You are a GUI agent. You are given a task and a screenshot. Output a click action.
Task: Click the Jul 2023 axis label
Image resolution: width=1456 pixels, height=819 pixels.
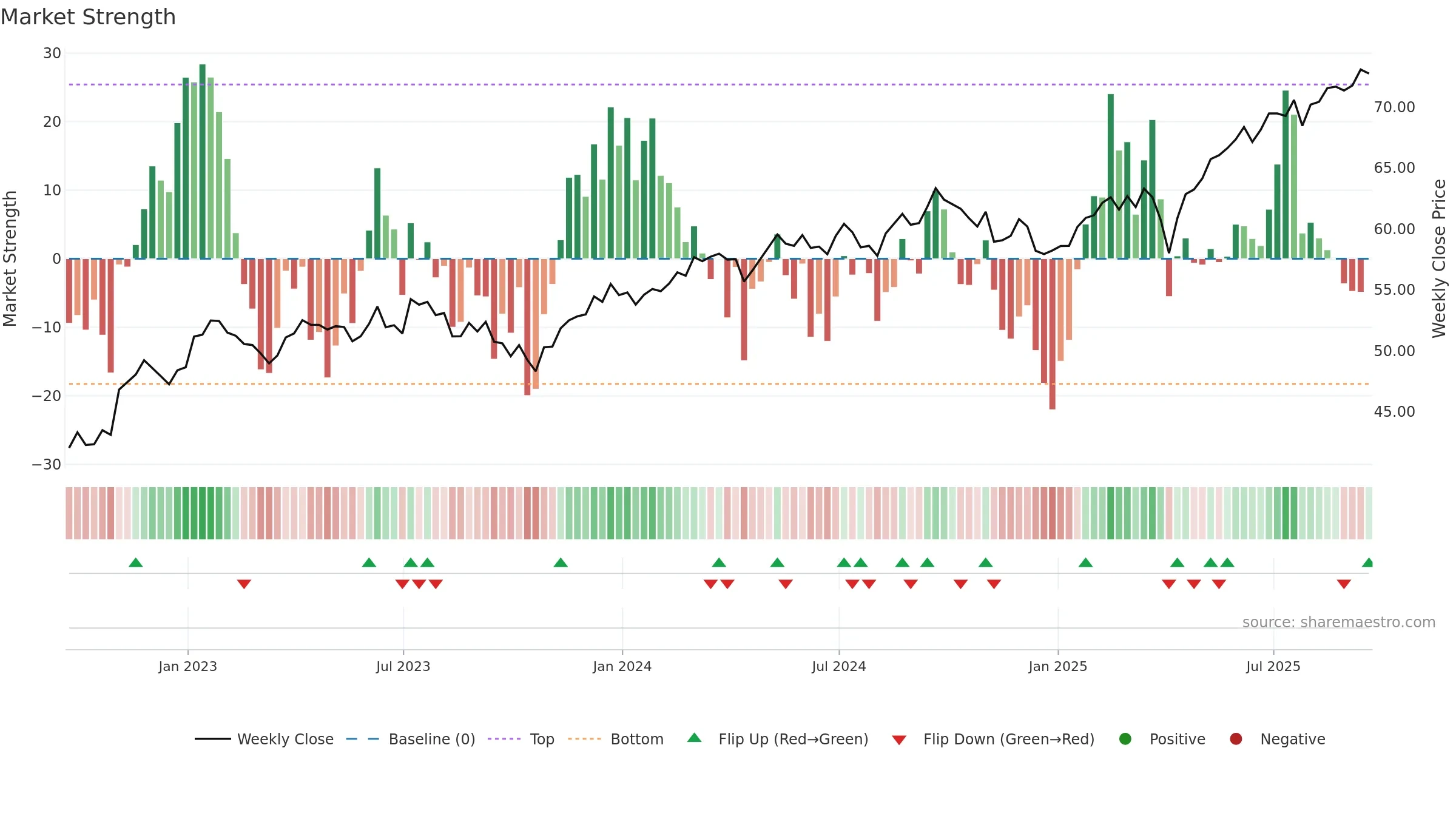point(403,666)
